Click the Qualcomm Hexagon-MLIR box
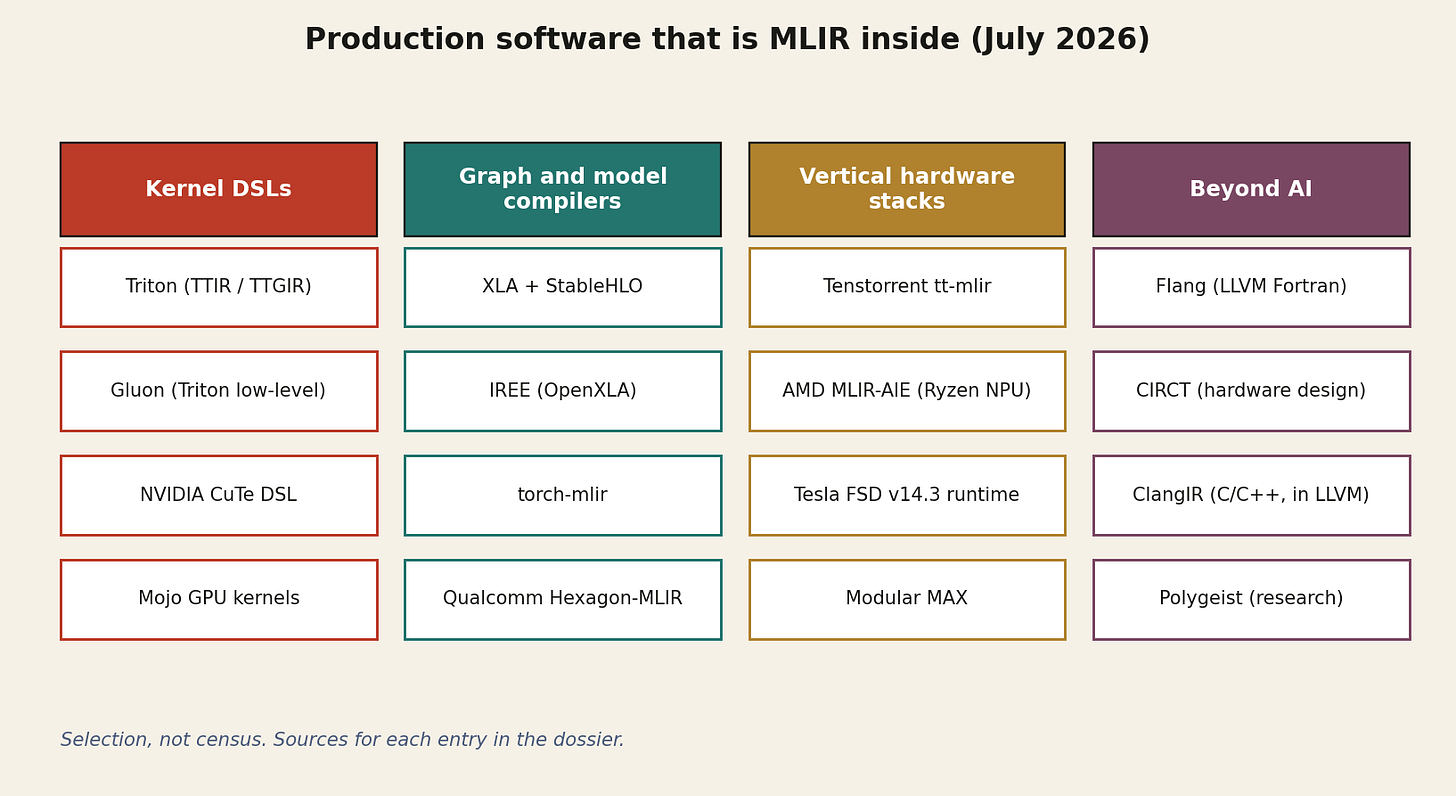This screenshot has height=796, width=1456. (x=563, y=599)
